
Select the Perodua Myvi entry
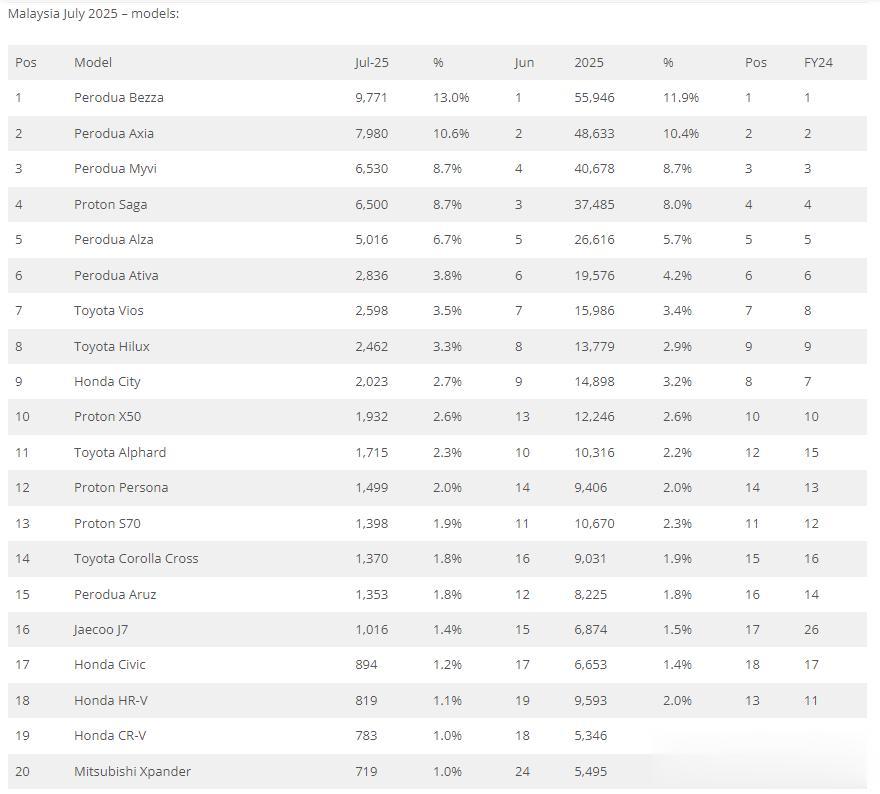pyautogui.click(x=115, y=168)
